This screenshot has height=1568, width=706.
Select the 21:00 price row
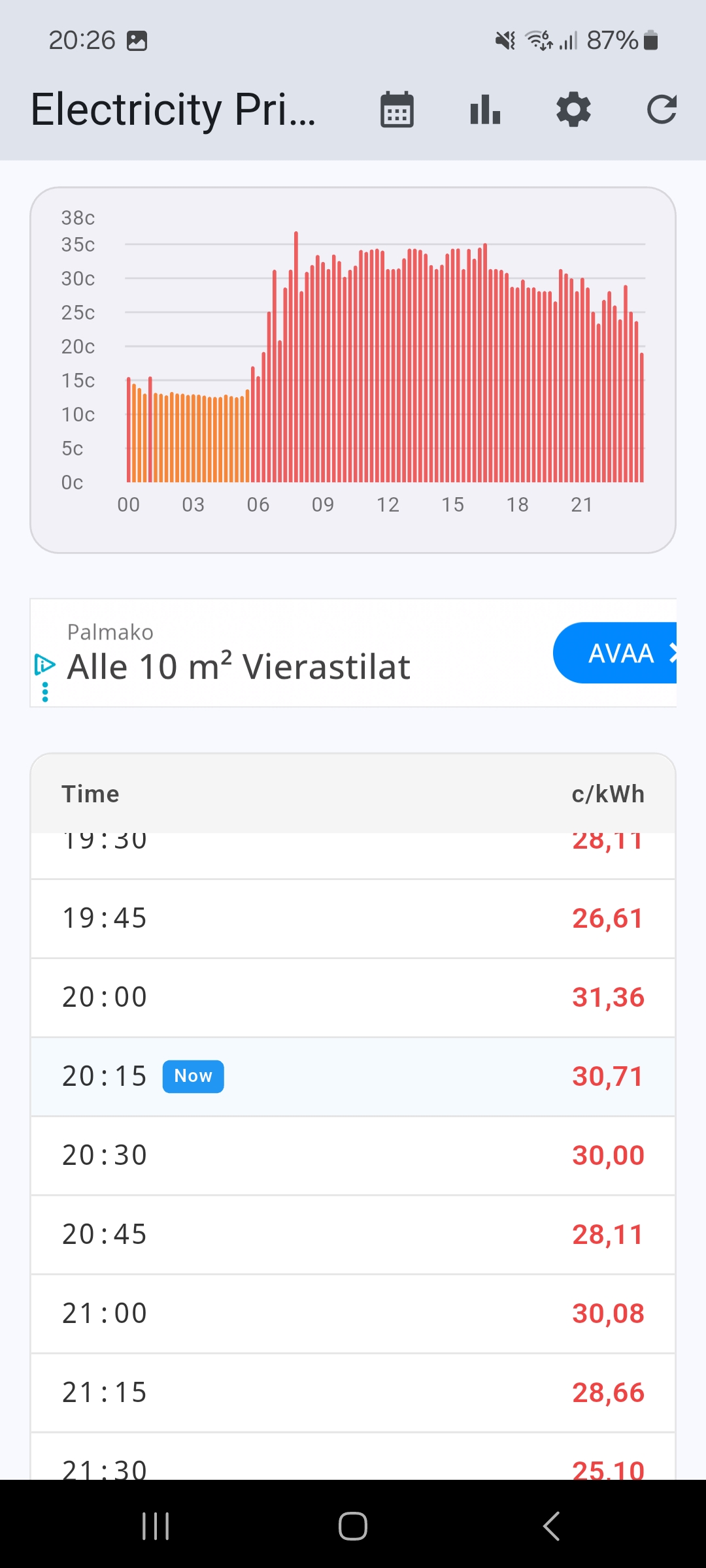click(x=353, y=1313)
